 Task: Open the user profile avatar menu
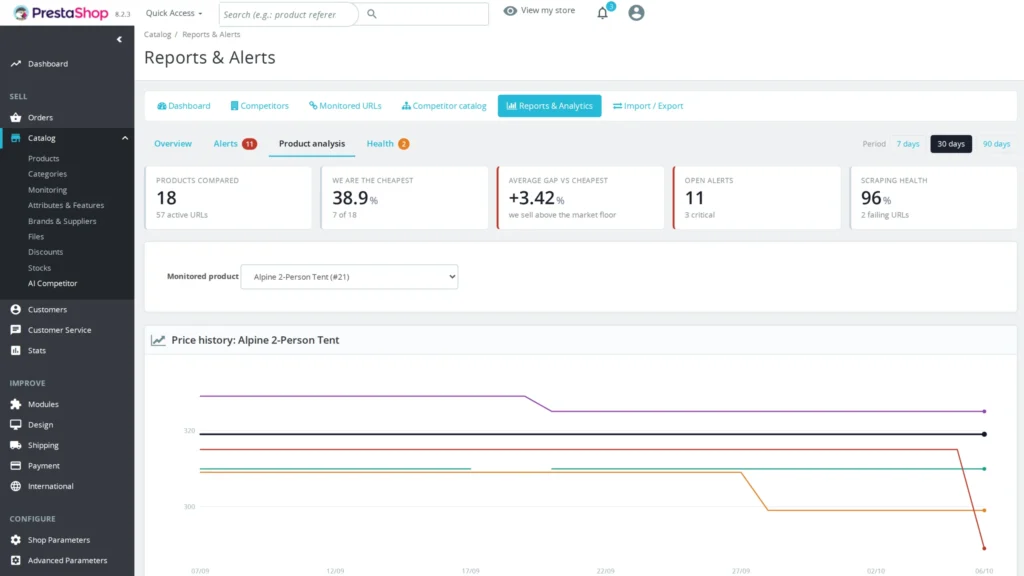tap(636, 12)
